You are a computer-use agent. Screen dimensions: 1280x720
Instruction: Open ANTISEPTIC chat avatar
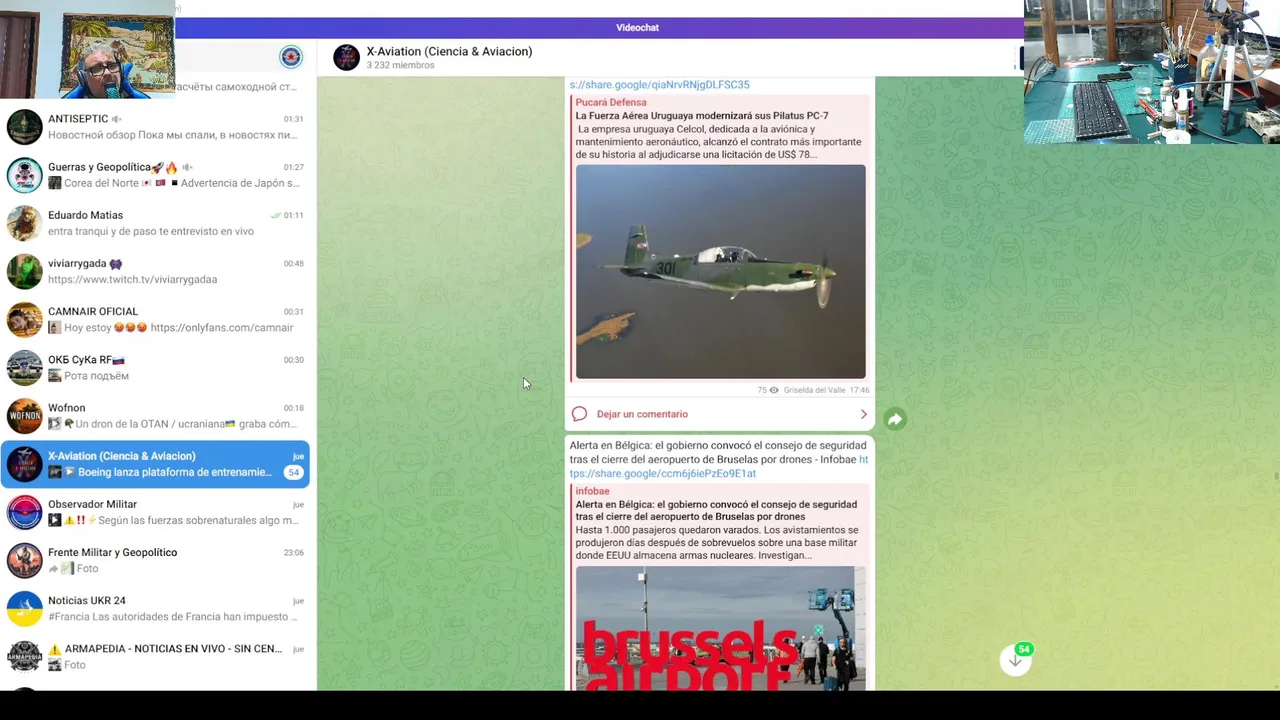point(24,127)
